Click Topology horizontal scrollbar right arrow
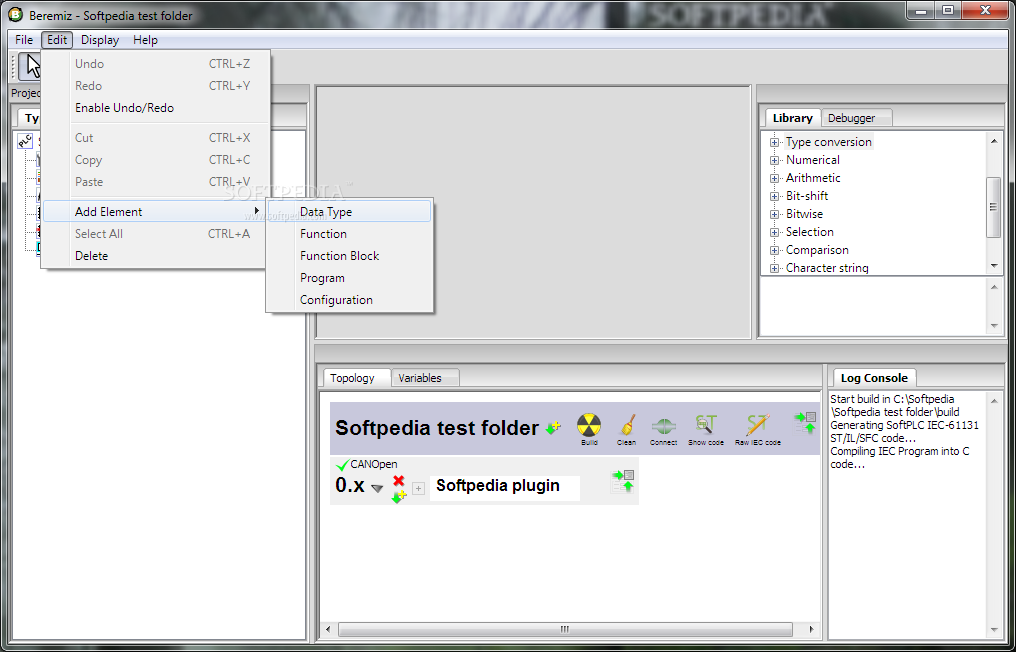 (811, 629)
